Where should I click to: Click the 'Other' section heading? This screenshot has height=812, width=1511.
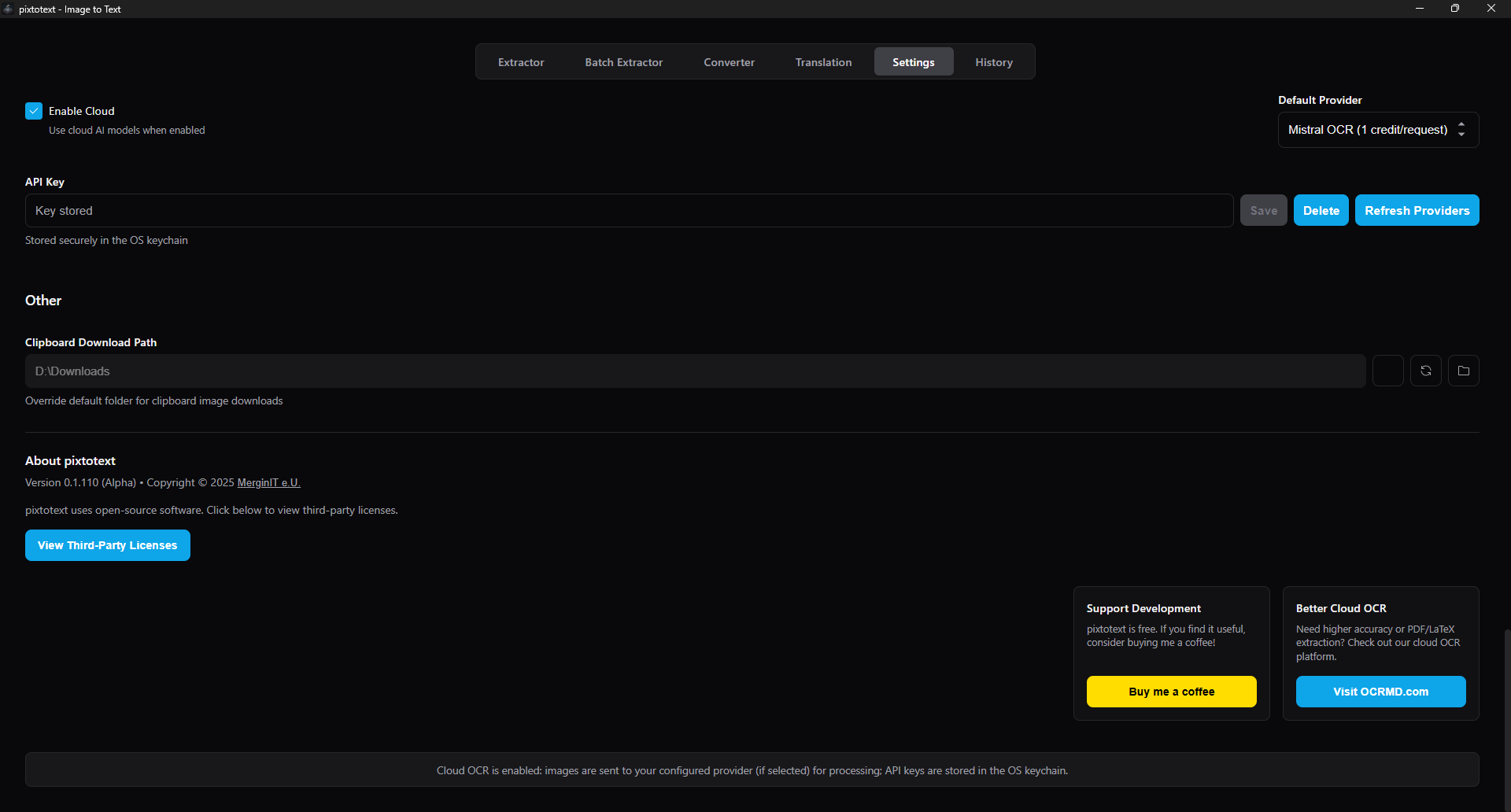[x=43, y=301]
